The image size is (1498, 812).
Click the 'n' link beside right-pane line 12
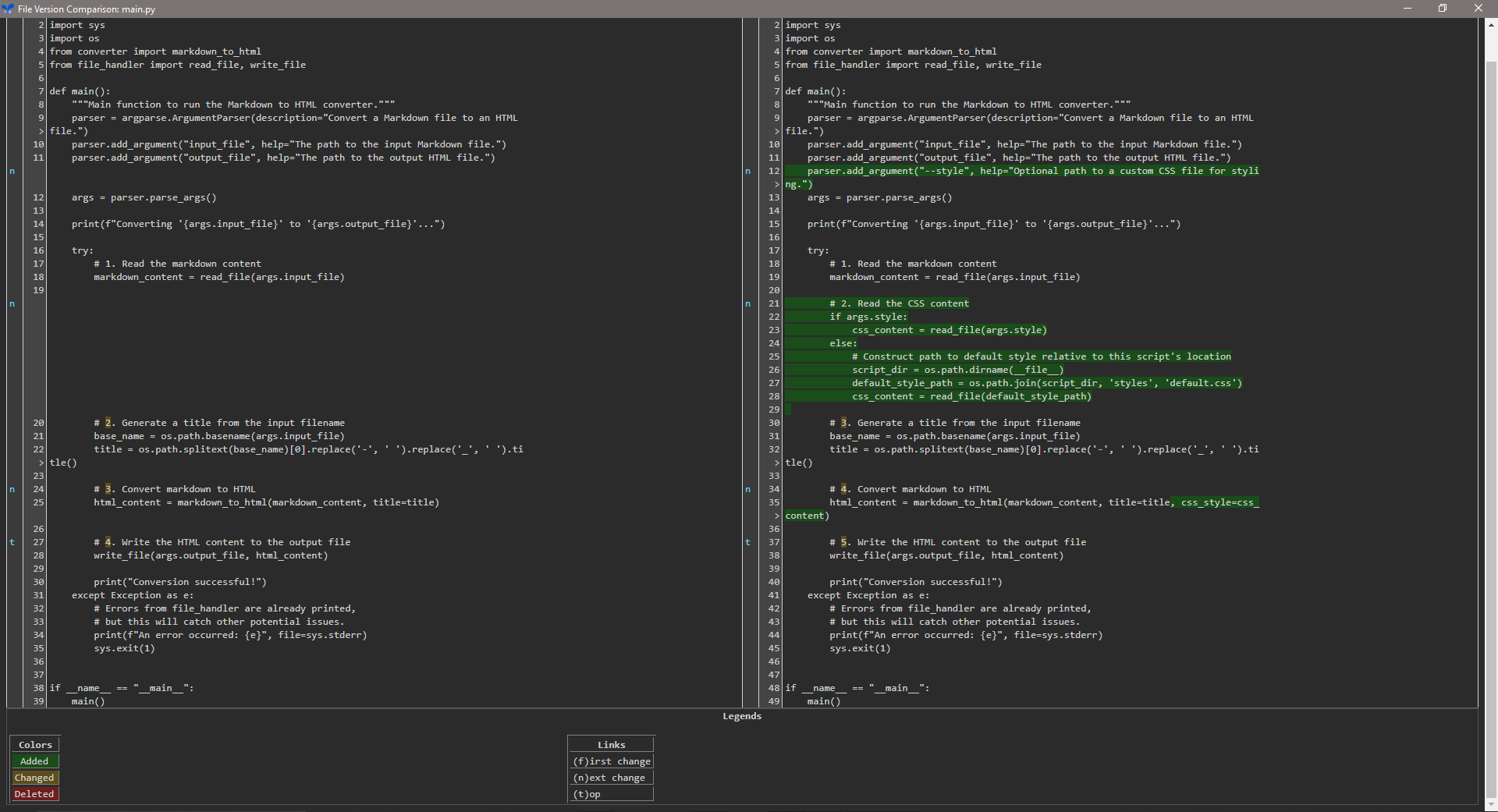point(747,172)
